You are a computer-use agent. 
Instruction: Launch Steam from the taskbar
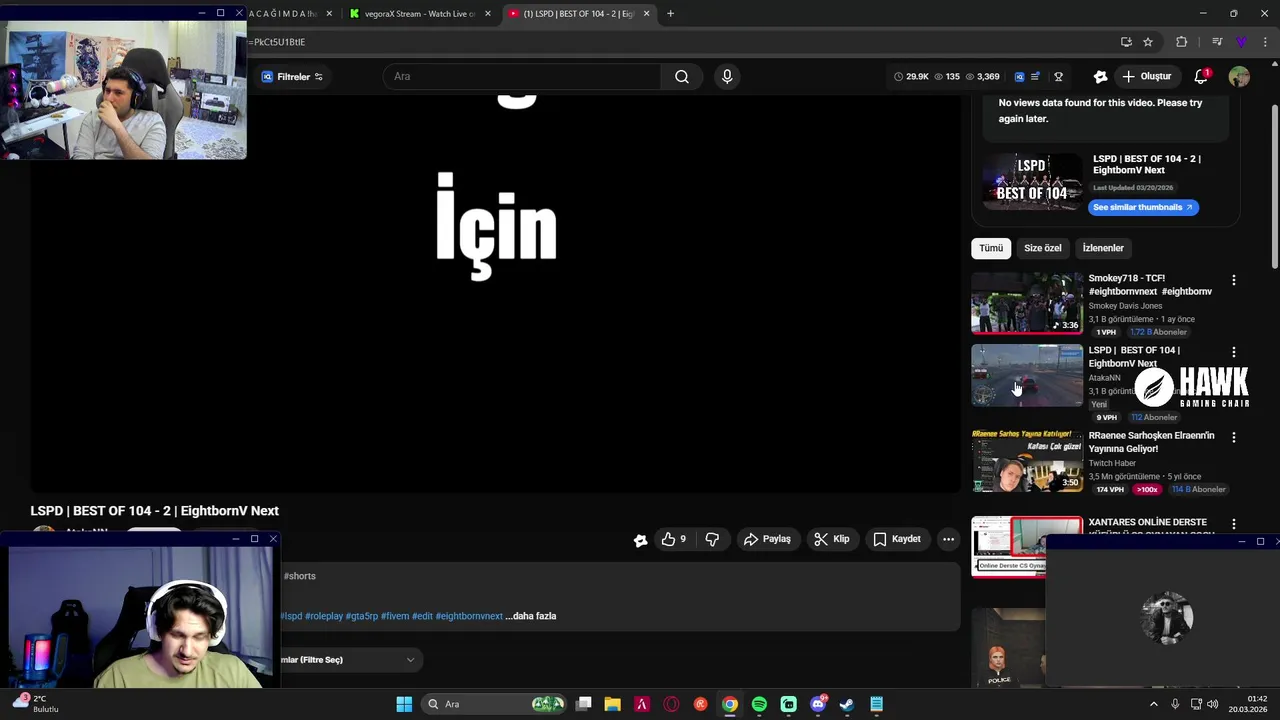point(847,704)
